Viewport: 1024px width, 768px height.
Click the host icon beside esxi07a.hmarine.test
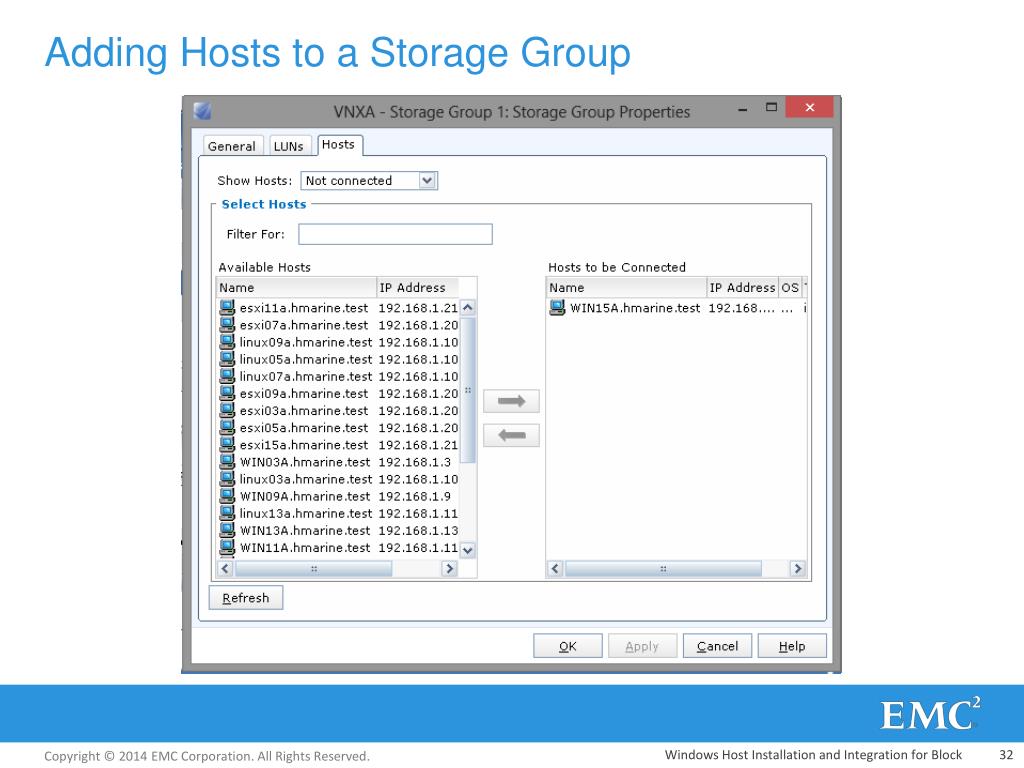(227, 325)
